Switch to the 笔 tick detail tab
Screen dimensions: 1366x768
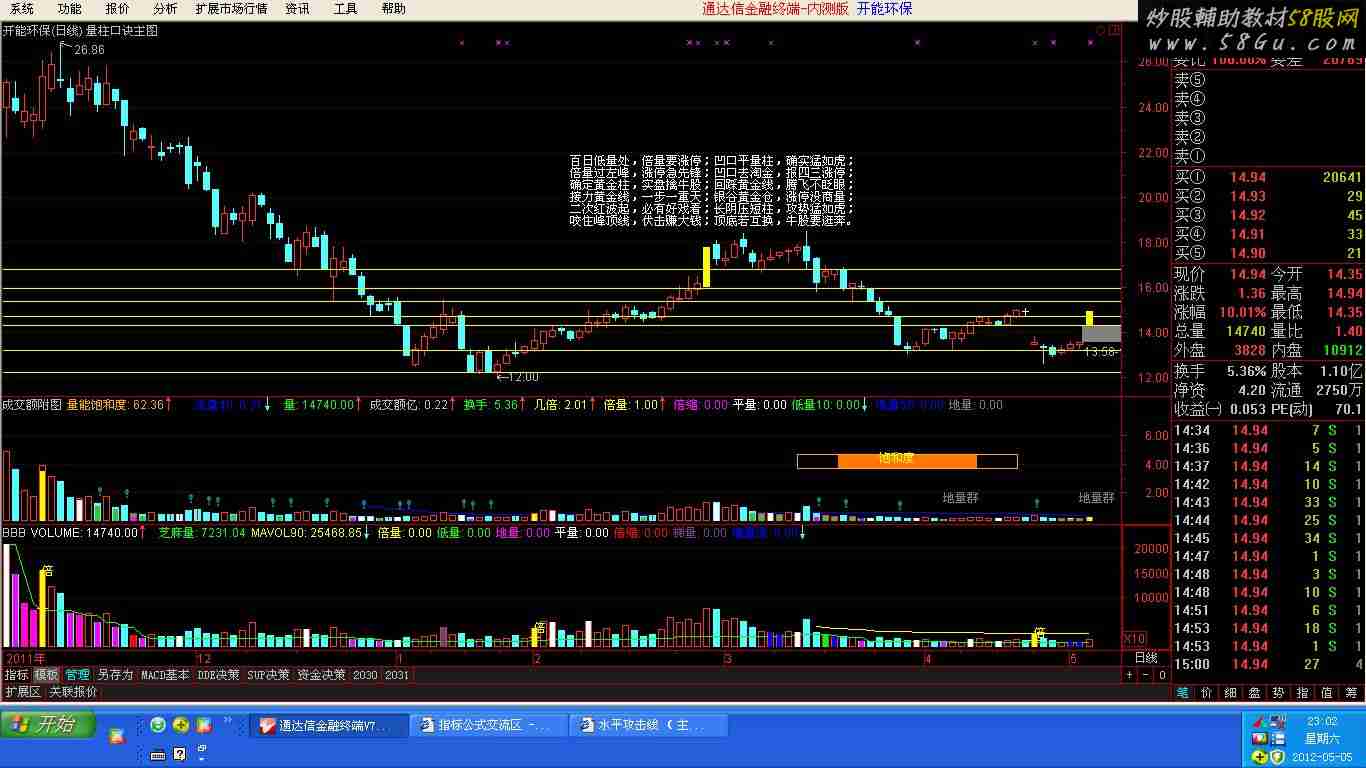click(x=1182, y=692)
